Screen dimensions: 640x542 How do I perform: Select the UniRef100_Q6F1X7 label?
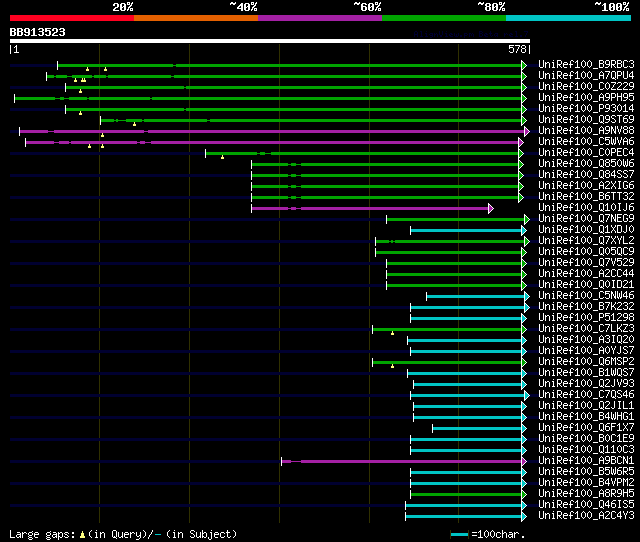[x=586, y=428]
